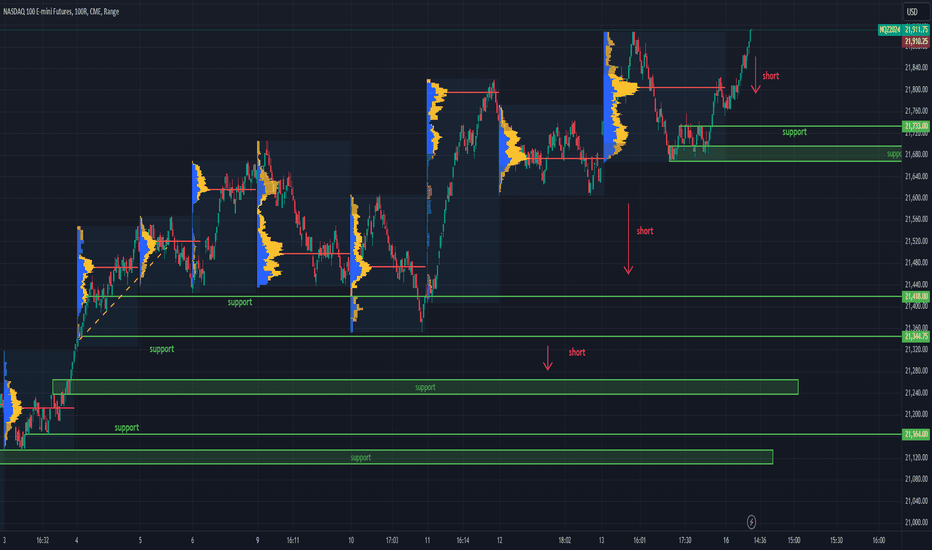
Task: Click the 16:11 time axis label
Action: coord(292,540)
